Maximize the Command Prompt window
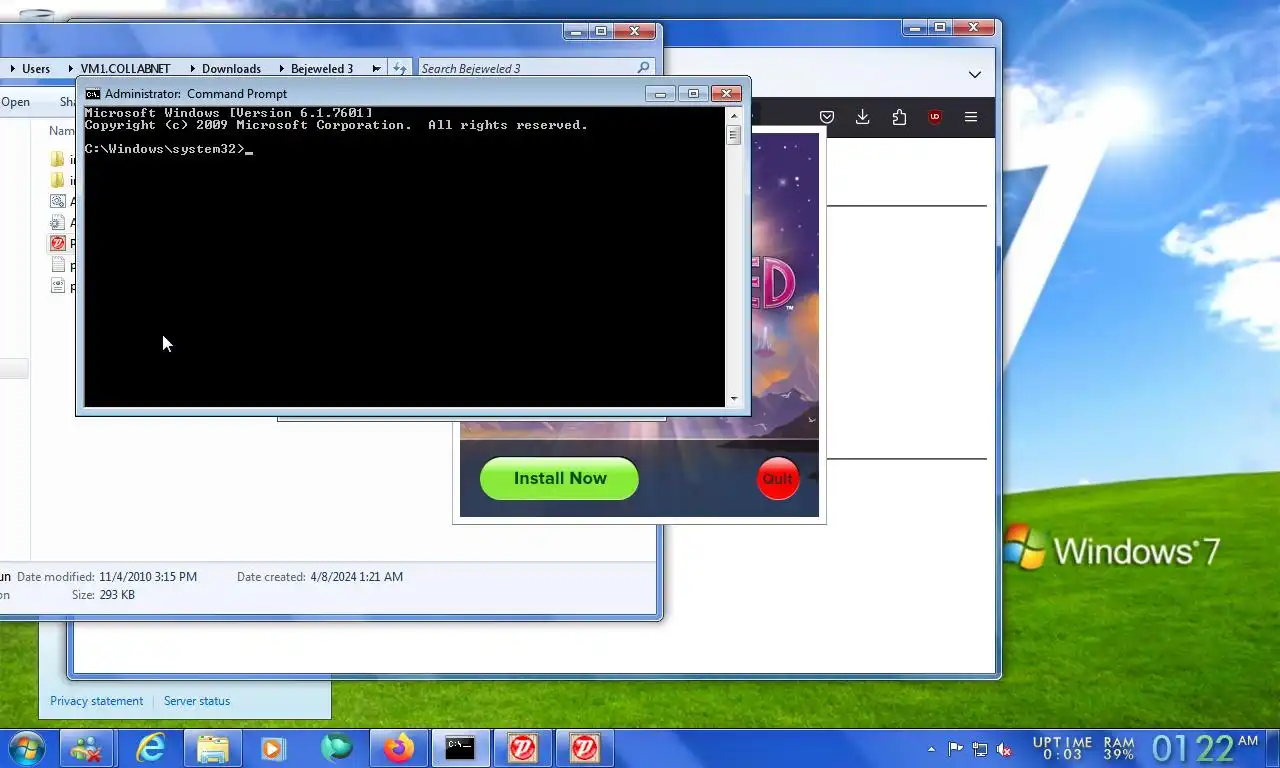This screenshot has width=1280, height=768. [x=692, y=94]
